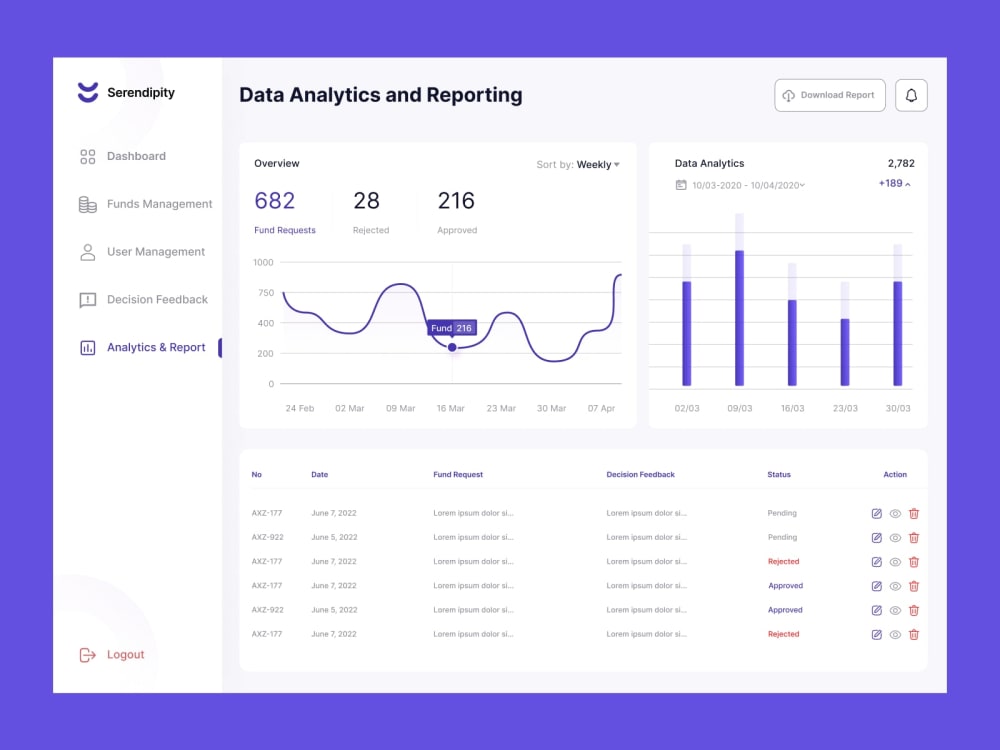Open Decision Feedback via its sidebar icon
This screenshot has height=750, width=1000.
pyautogui.click(x=86, y=299)
